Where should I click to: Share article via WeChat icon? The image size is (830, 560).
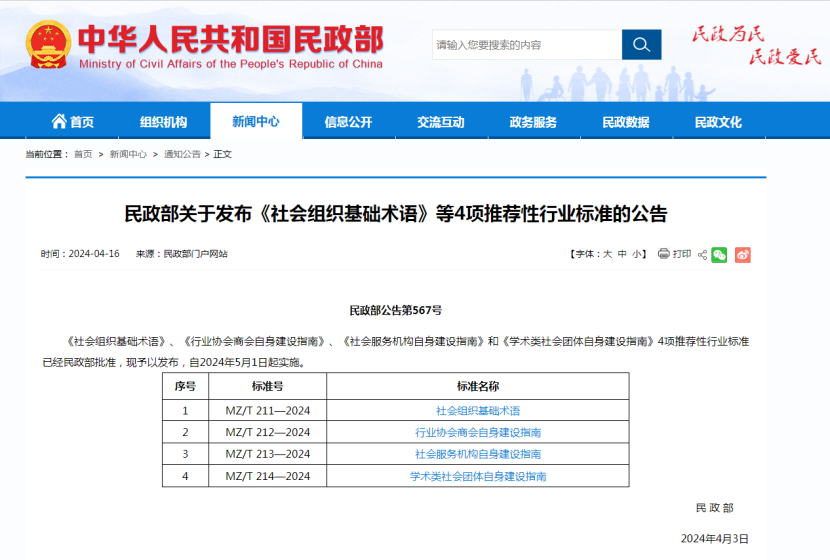point(719,255)
